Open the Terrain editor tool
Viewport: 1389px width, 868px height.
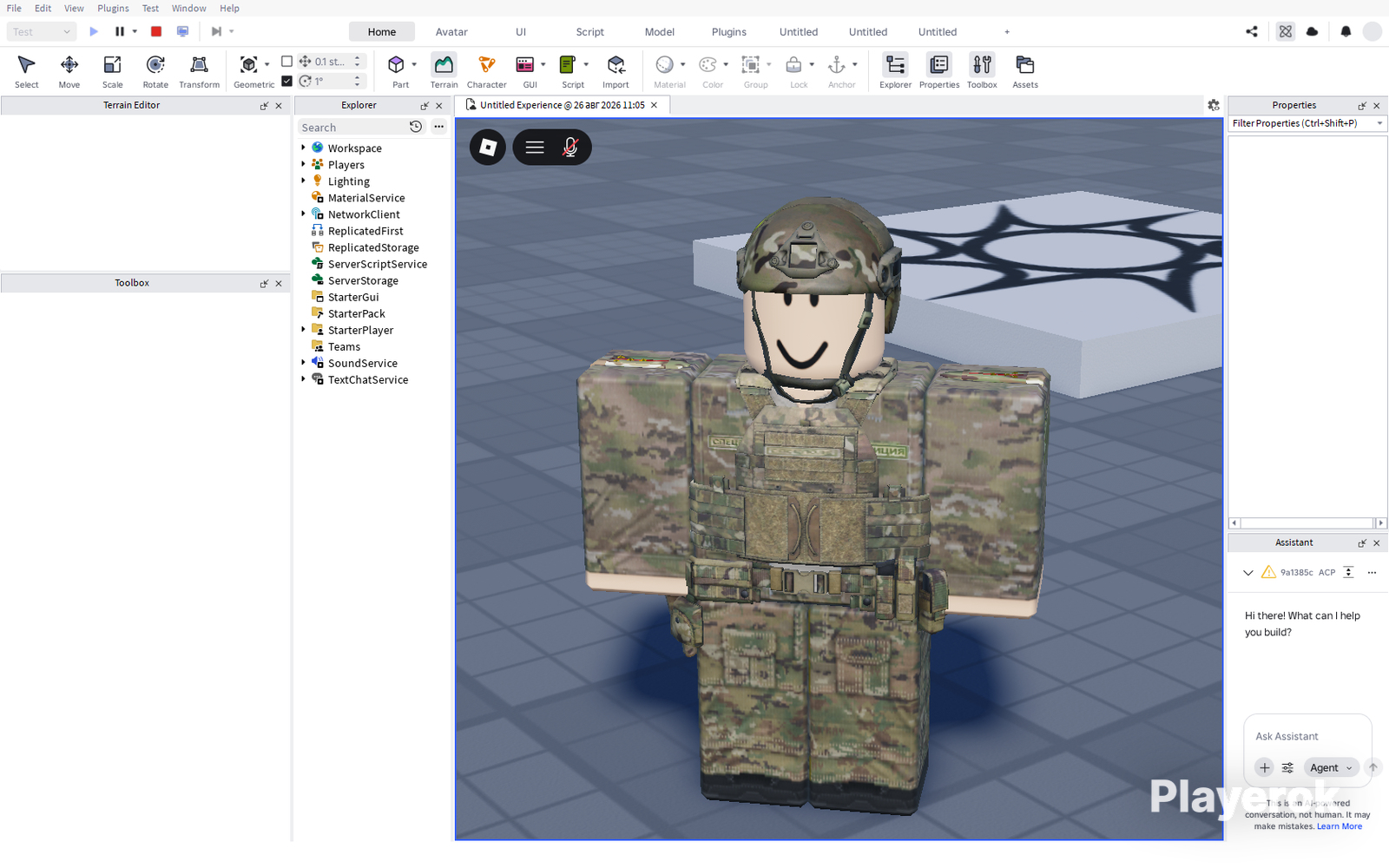coord(444,71)
